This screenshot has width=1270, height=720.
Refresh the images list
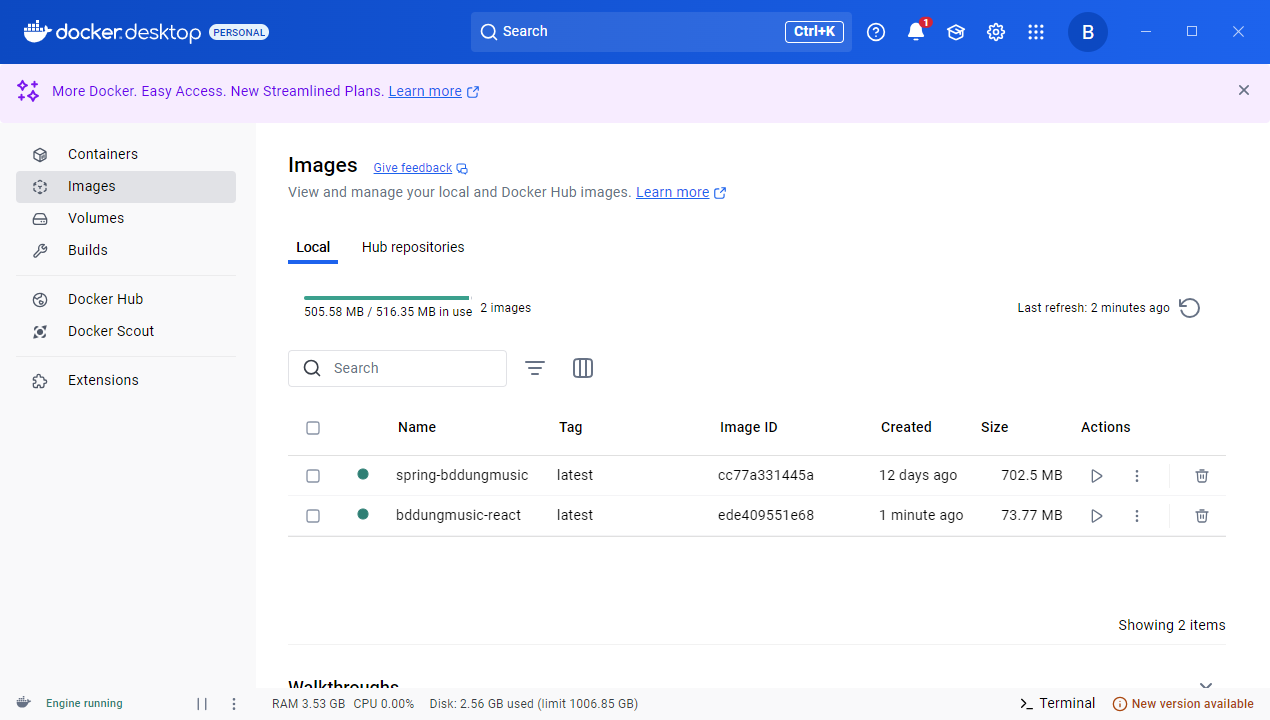point(1190,308)
